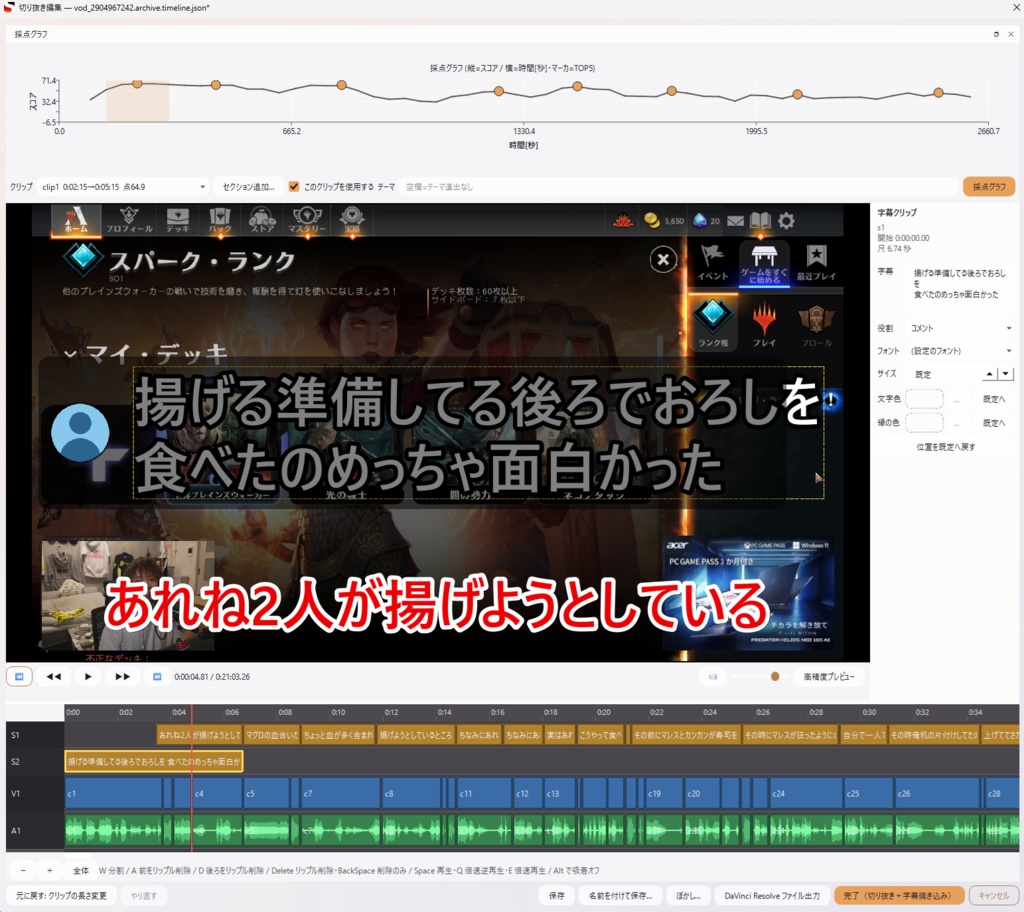The width and height of the screenshot is (1024, 912).
Task: Increase サイズ with the up arrow
Action: [x=989, y=374]
